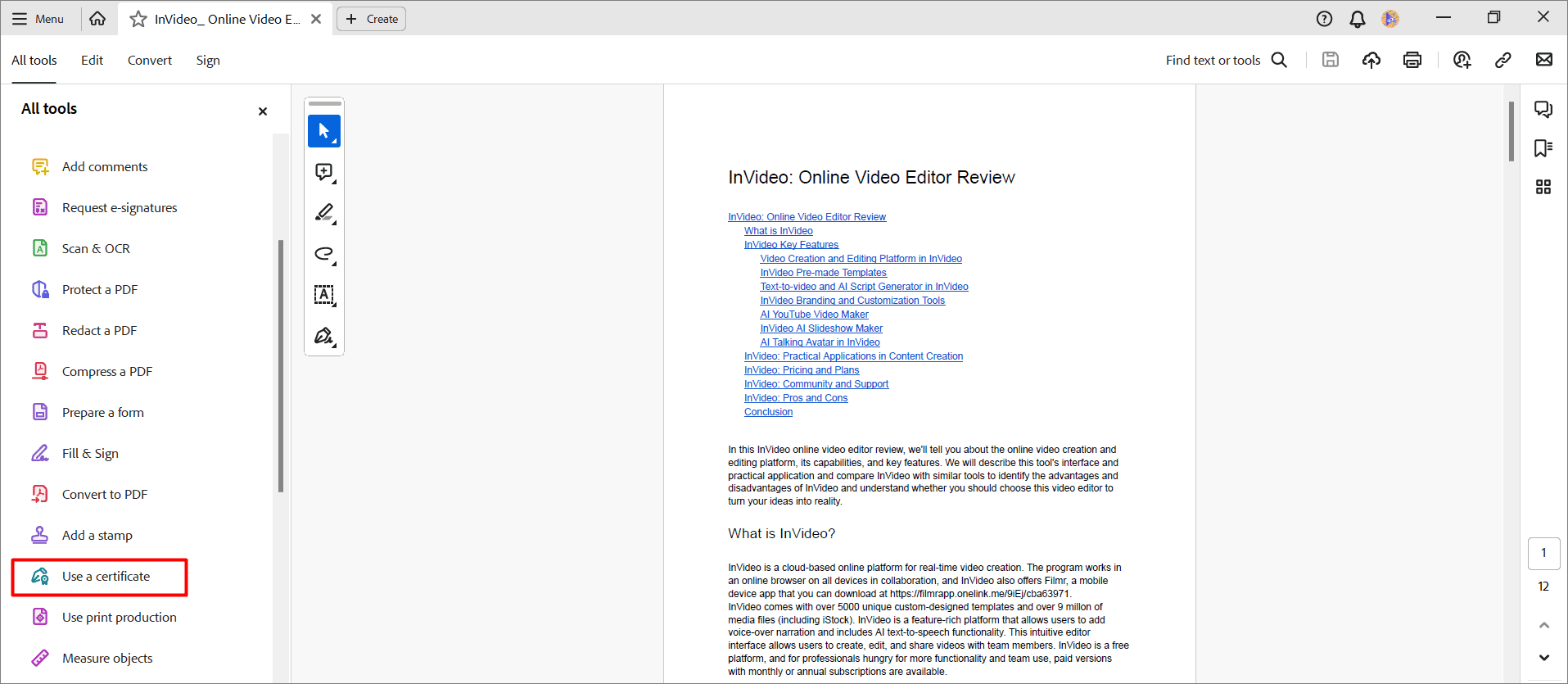Open the Edit tab
This screenshot has height=684, width=1568.
(x=92, y=61)
